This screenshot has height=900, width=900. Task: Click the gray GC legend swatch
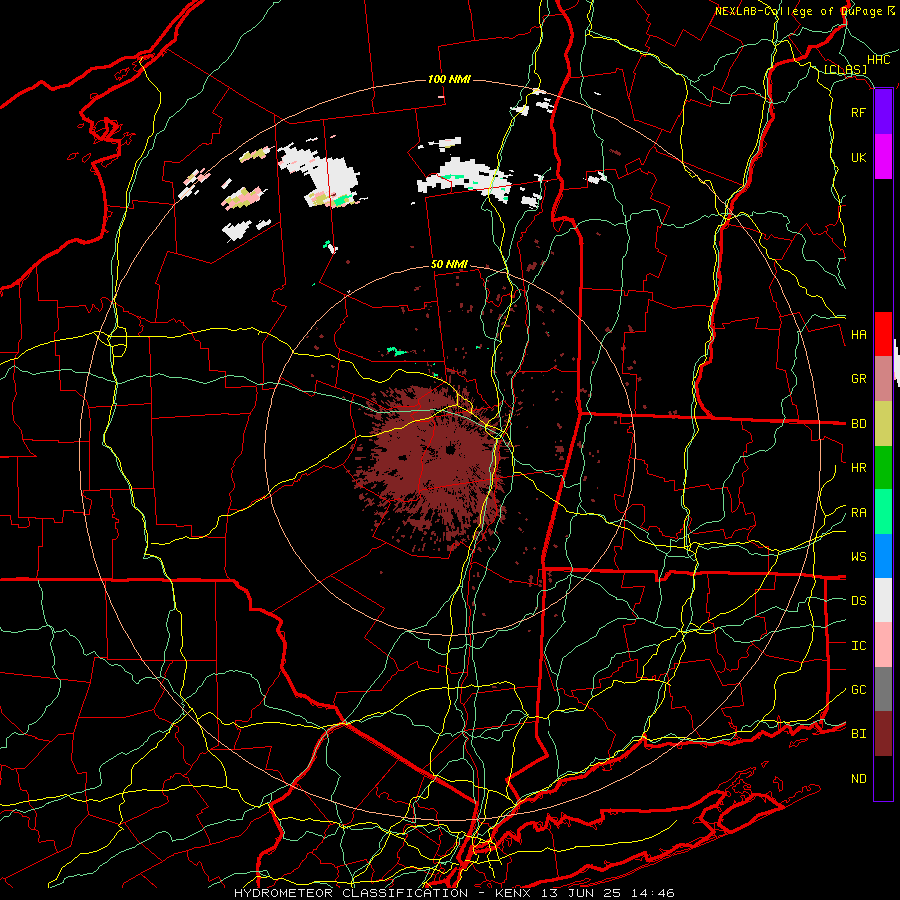[883, 689]
